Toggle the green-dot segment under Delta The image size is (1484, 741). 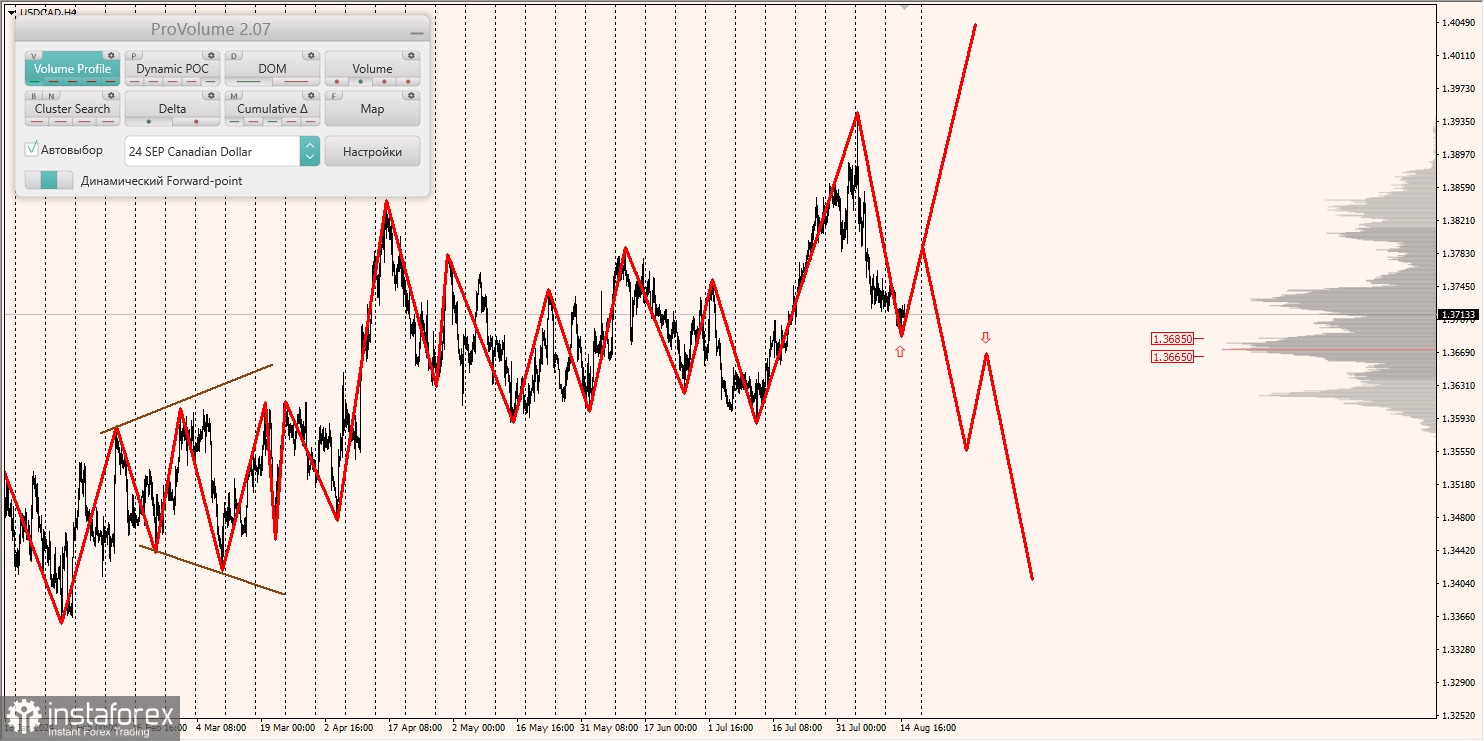click(x=148, y=122)
